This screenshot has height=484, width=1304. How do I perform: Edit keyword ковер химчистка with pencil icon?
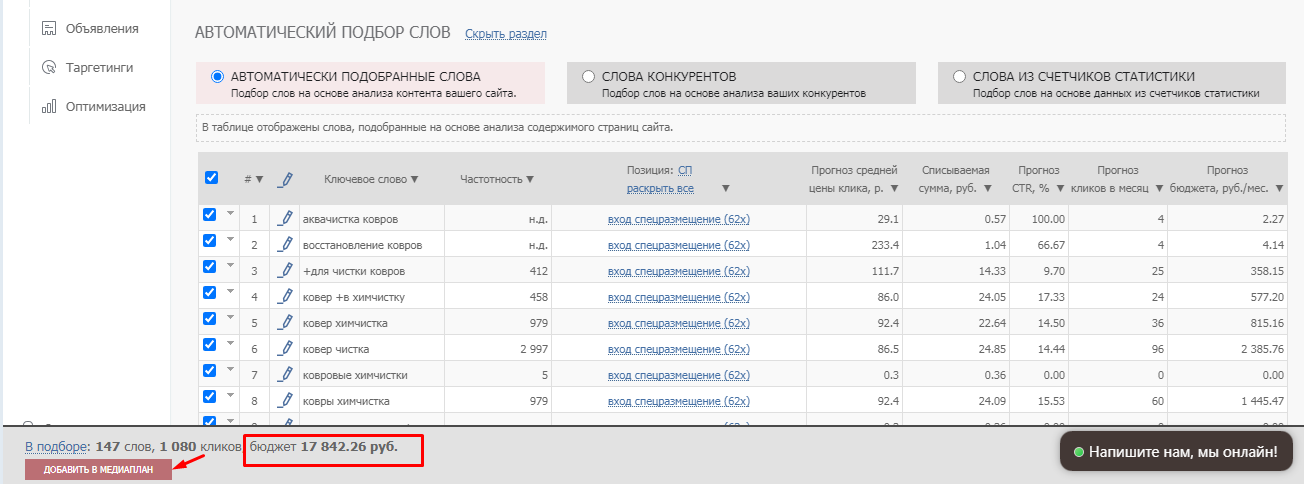[285, 322]
